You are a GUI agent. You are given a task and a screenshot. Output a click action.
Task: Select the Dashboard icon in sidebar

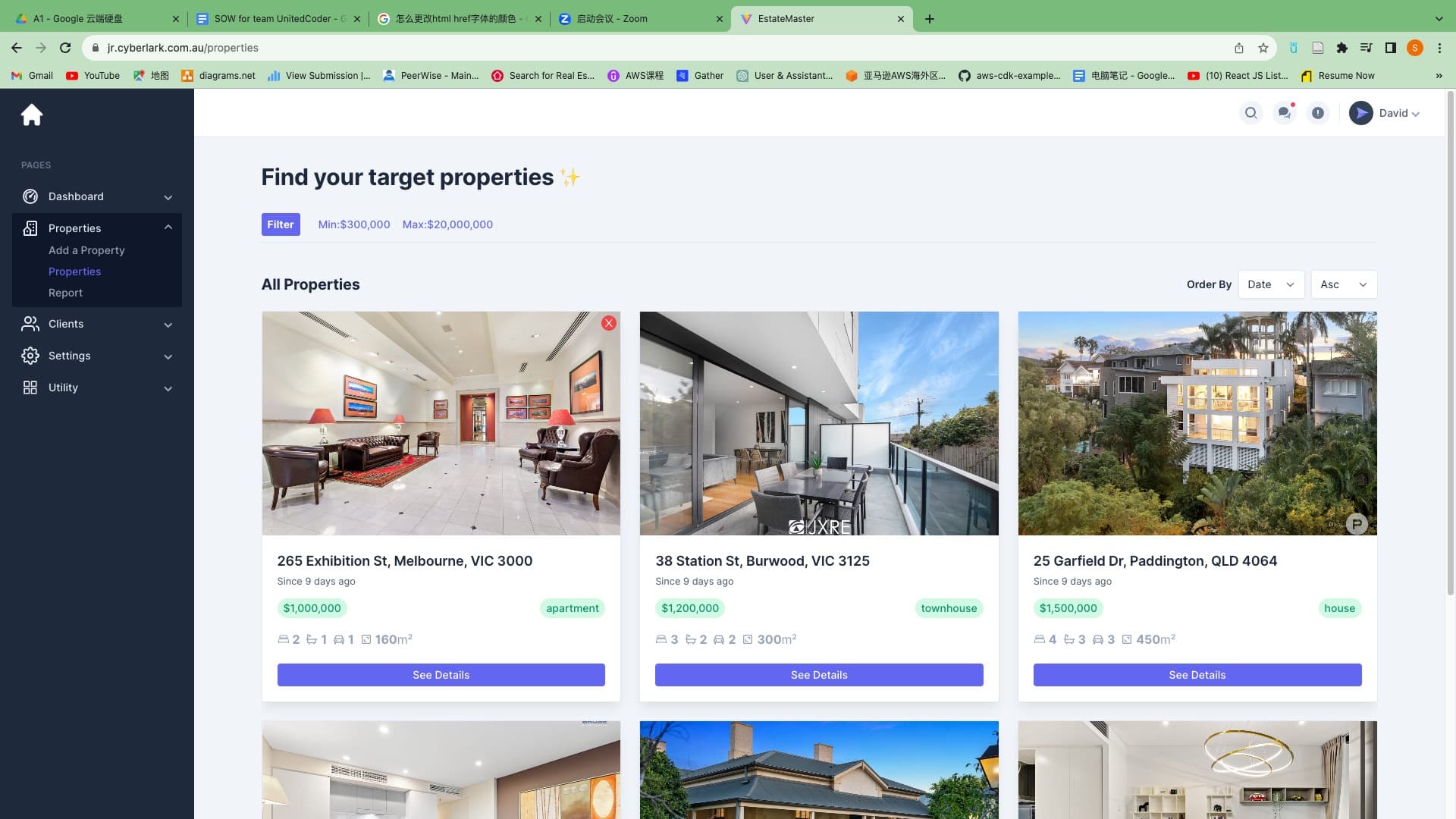30,196
